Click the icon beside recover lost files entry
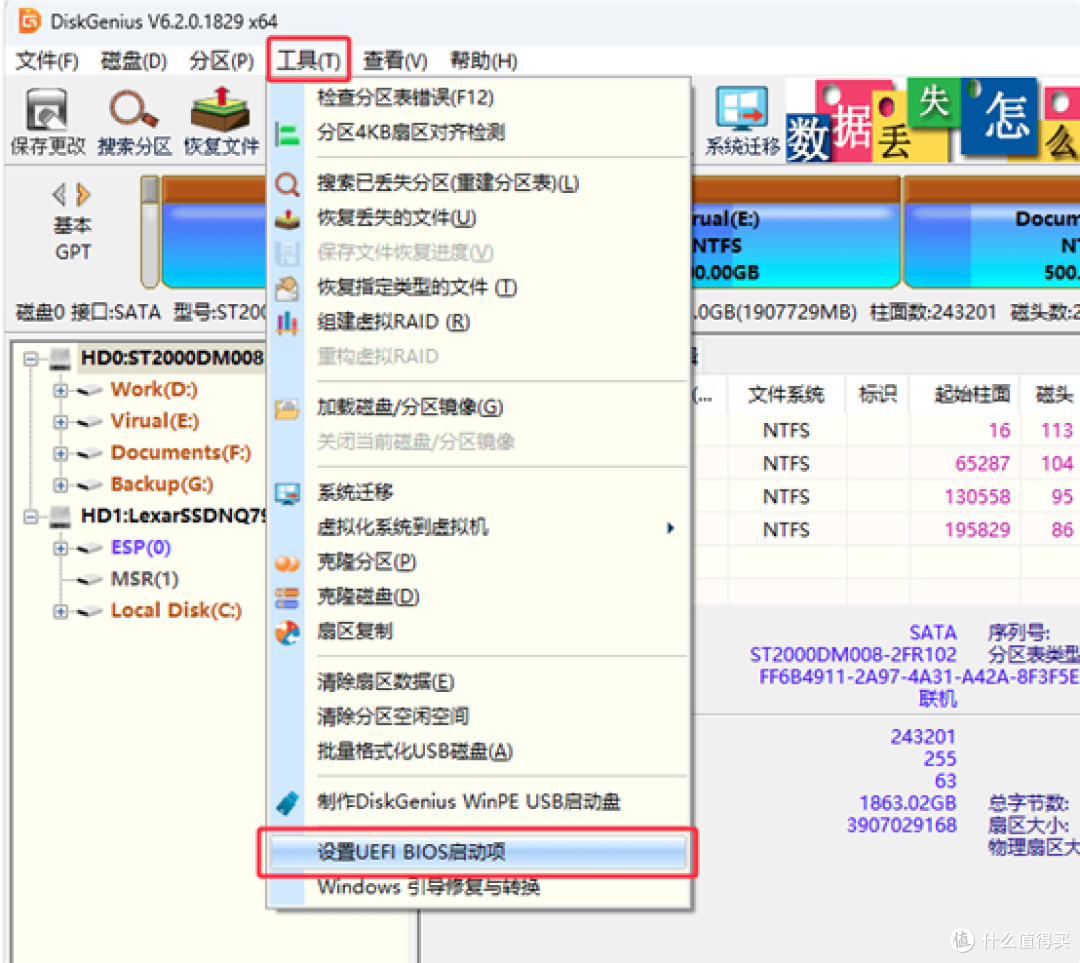1080x963 pixels. [287, 219]
